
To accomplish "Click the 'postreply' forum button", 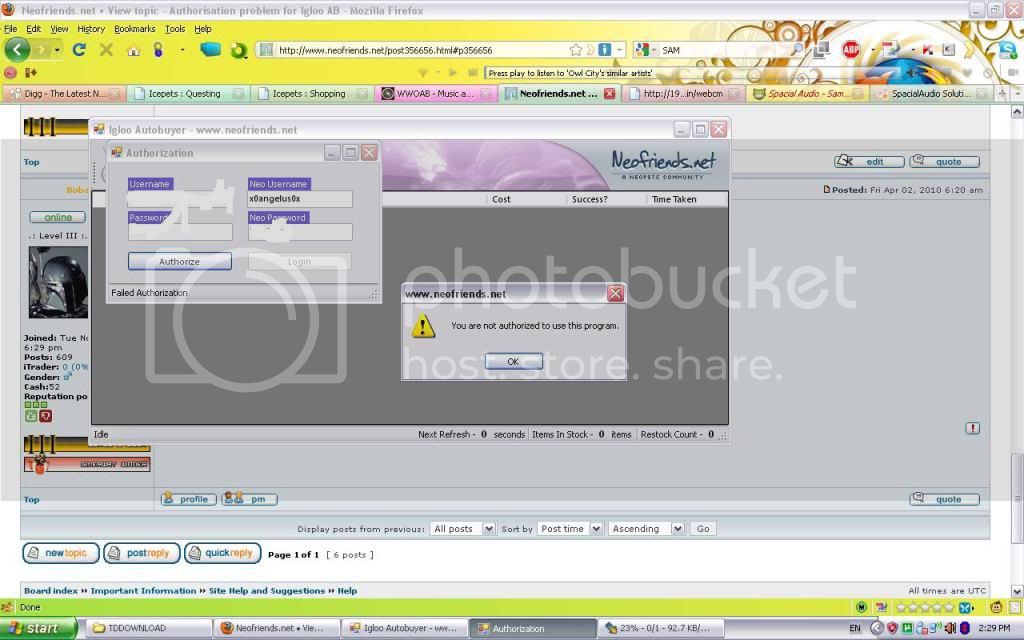I will 141,553.
